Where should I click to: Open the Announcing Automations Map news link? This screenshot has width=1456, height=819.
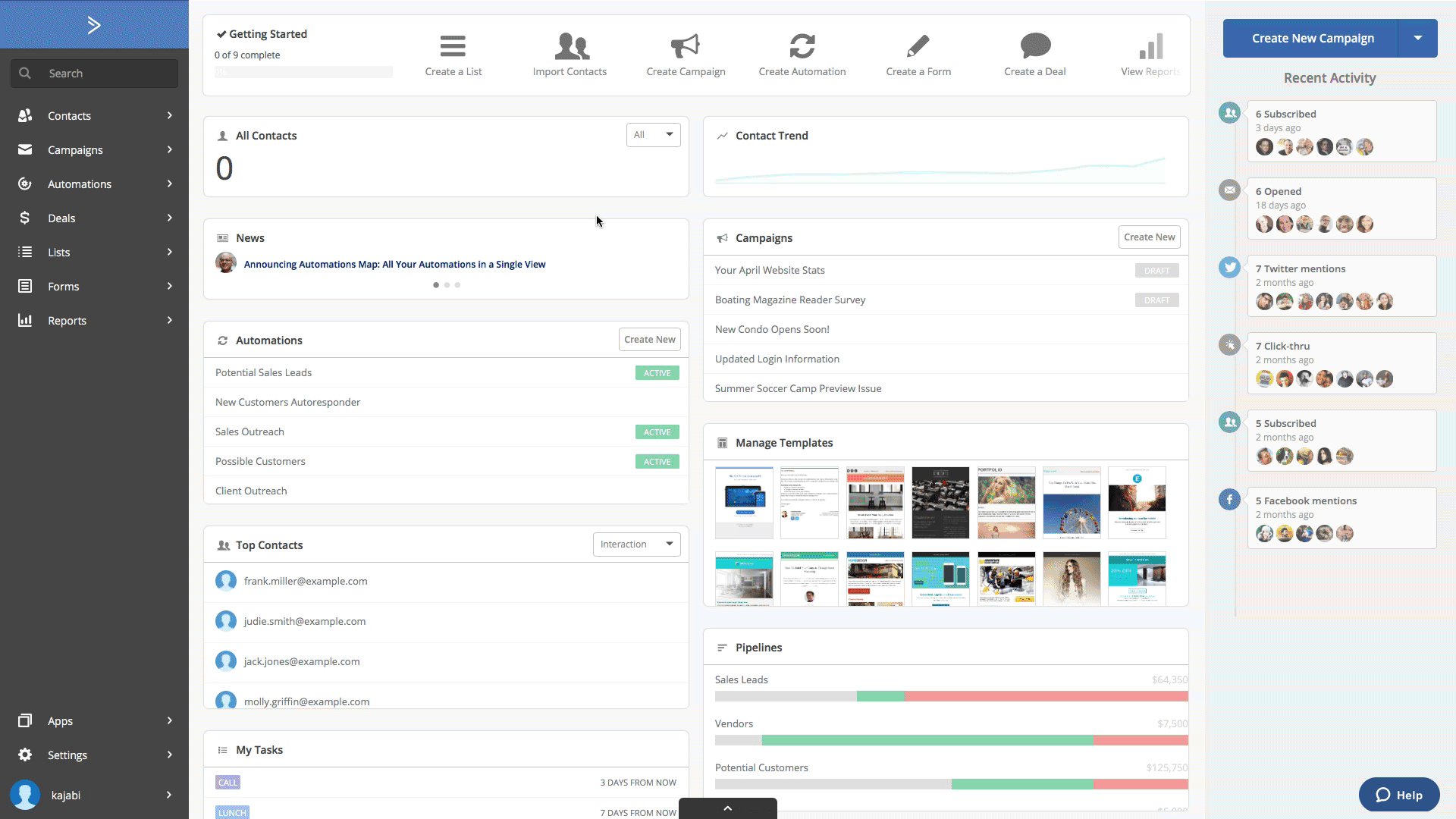coord(394,265)
